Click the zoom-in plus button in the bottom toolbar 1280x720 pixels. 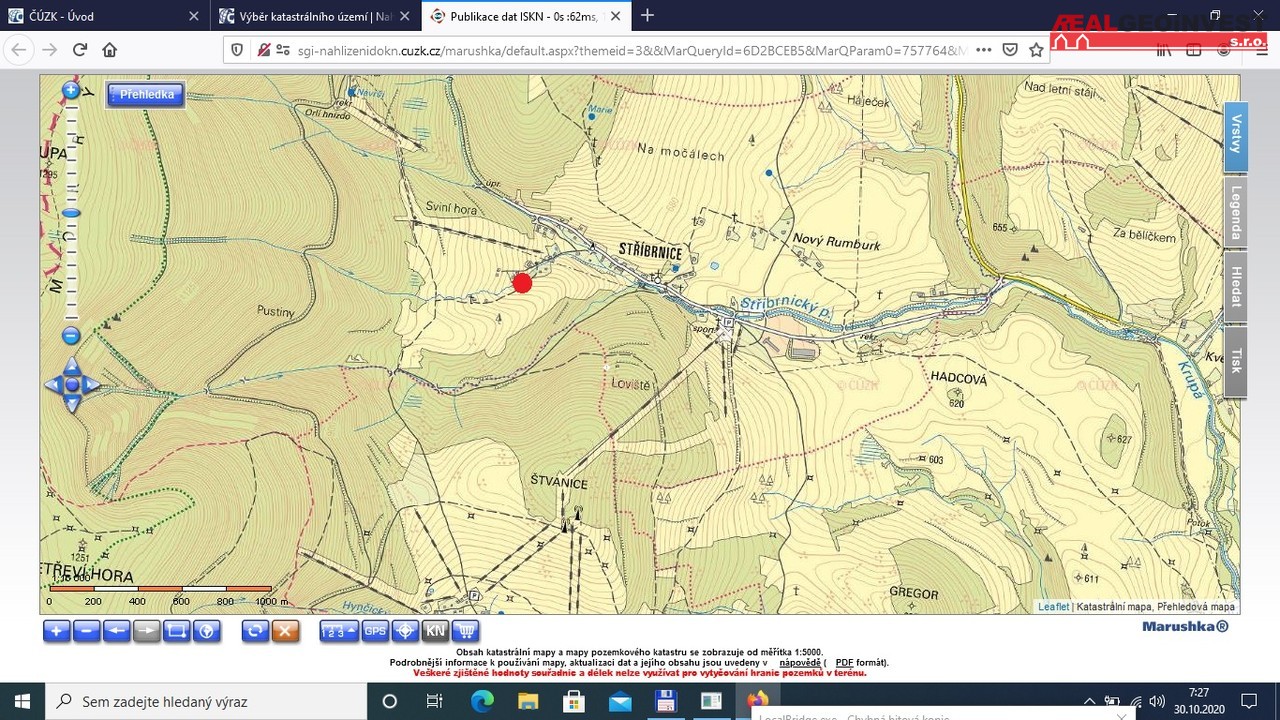[x=57, y=631]
